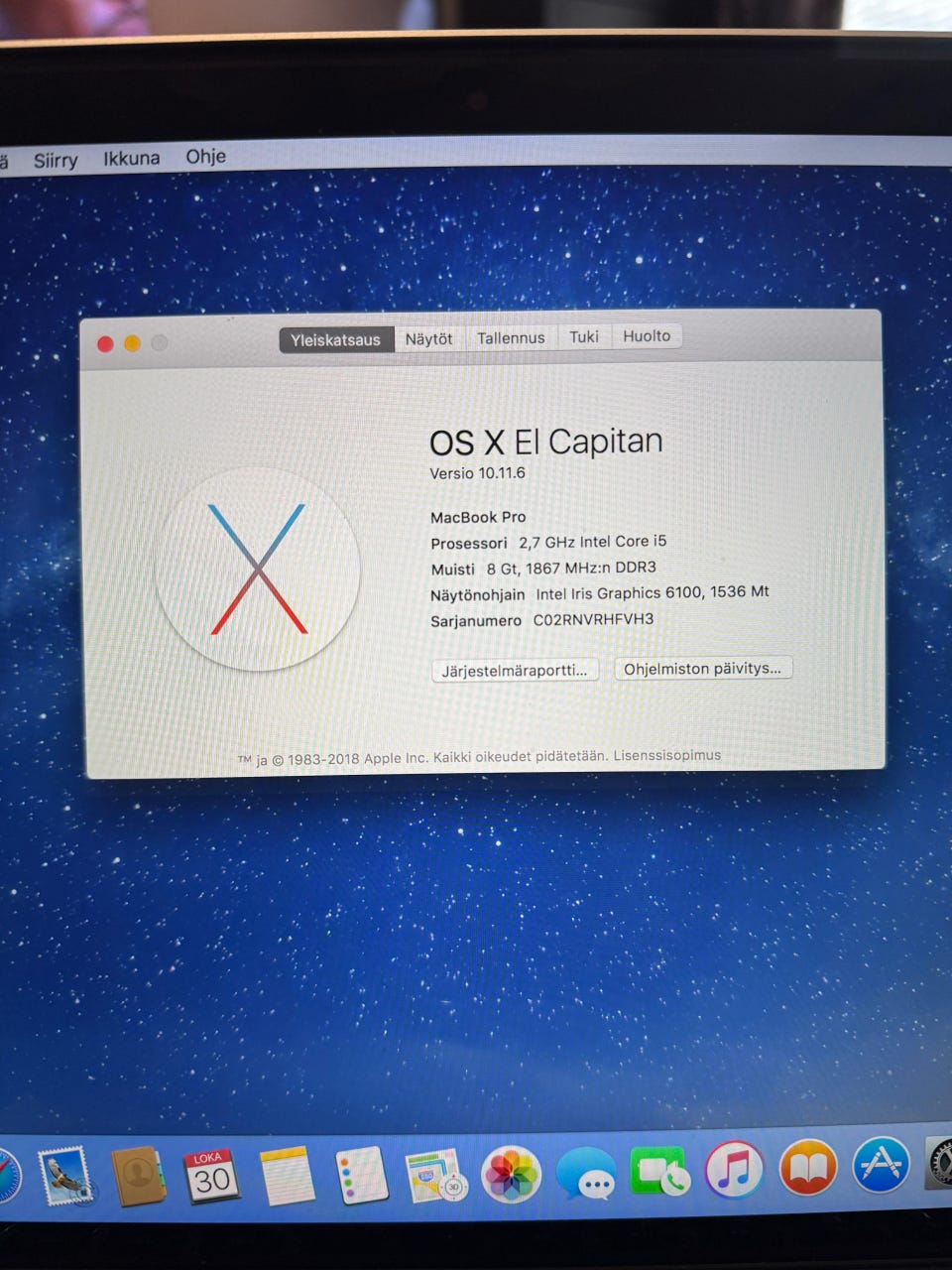
Task: Open the Ikkuna menu
Action: click(132, 158)
